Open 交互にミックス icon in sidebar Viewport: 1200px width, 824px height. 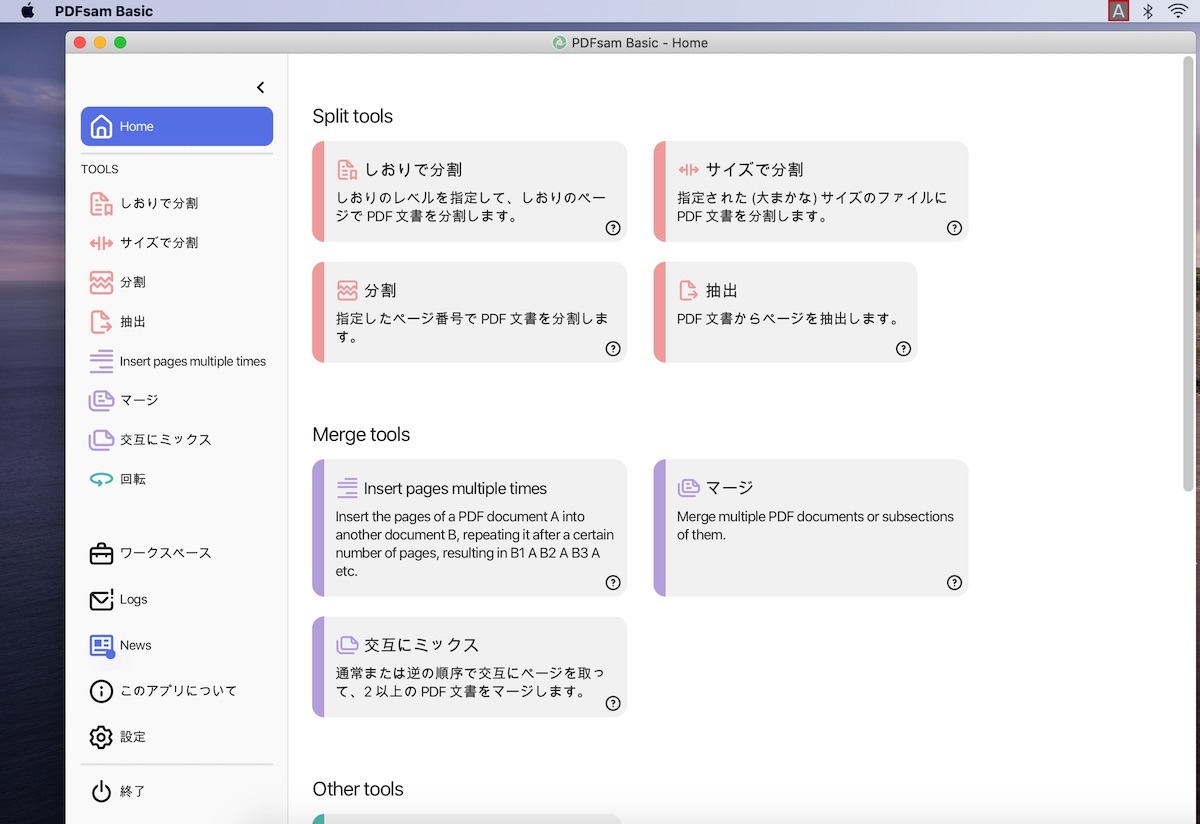101,440
